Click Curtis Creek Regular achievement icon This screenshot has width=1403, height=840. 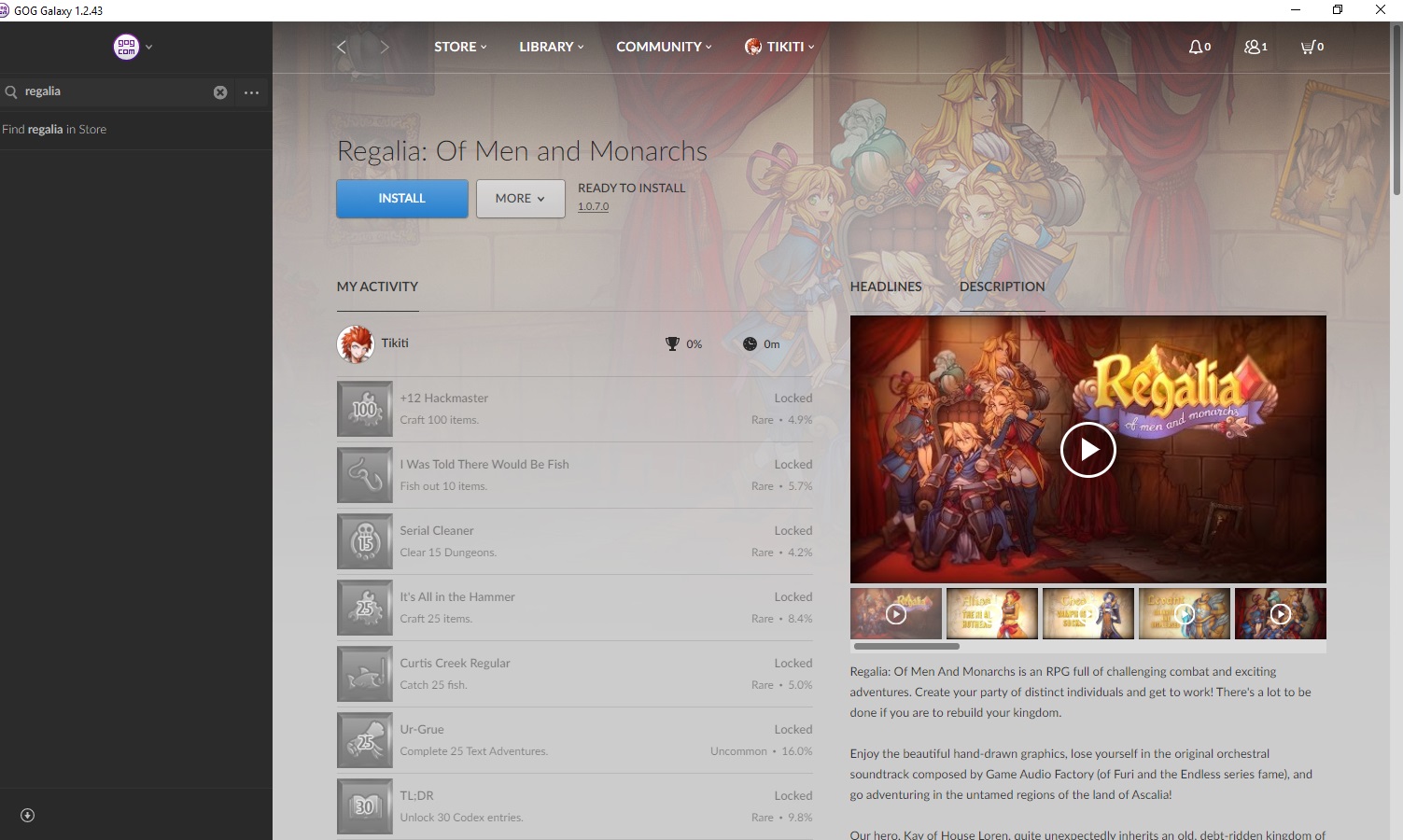pyautogui.click(x=365, y=674)
